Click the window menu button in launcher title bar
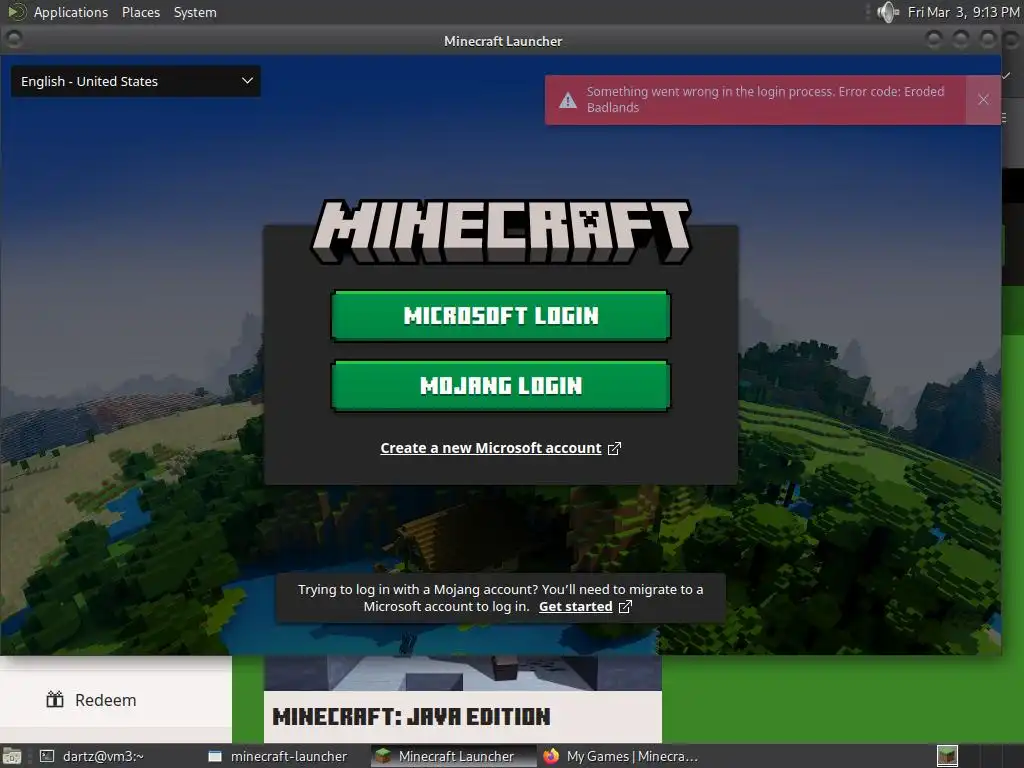 14,40
